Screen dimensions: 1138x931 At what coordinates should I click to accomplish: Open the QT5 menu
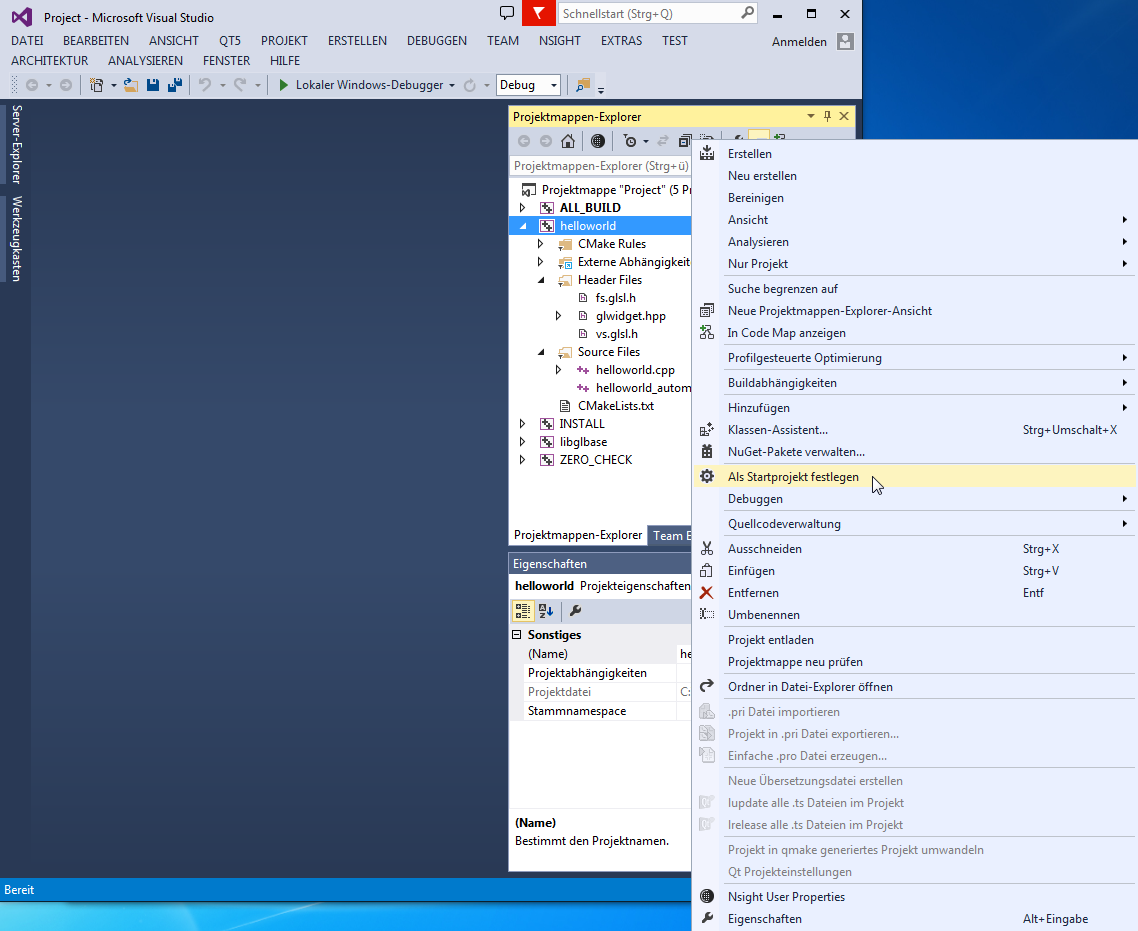click(x=229, y=41)
